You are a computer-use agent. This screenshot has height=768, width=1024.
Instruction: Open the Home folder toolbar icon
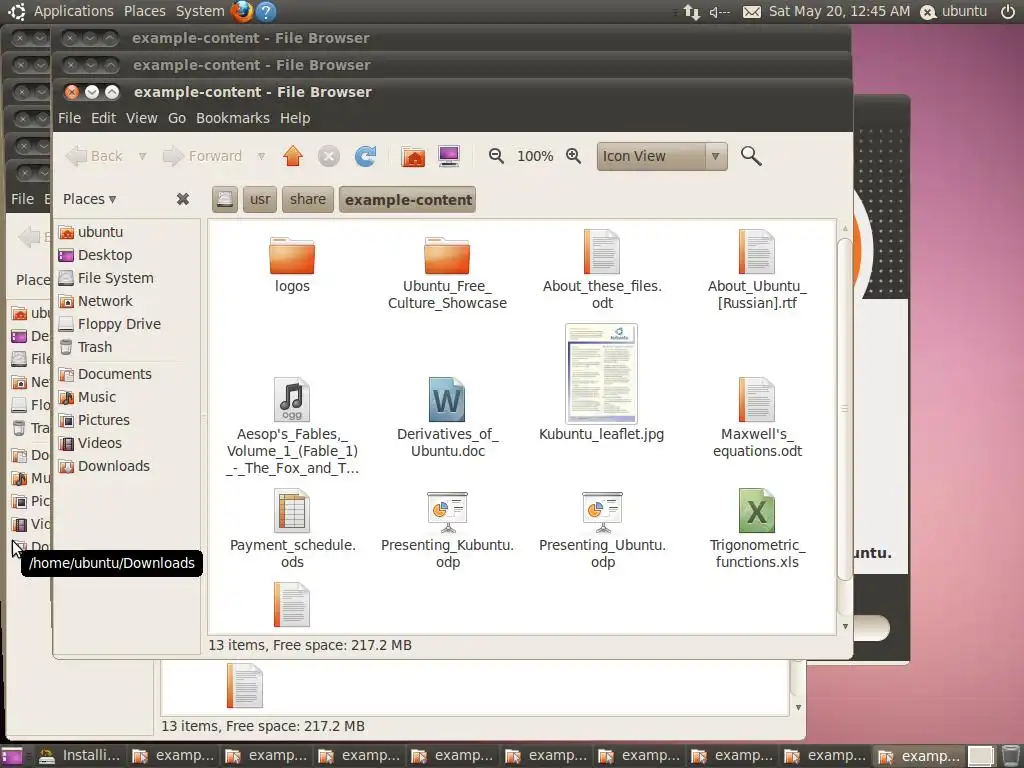413,156
